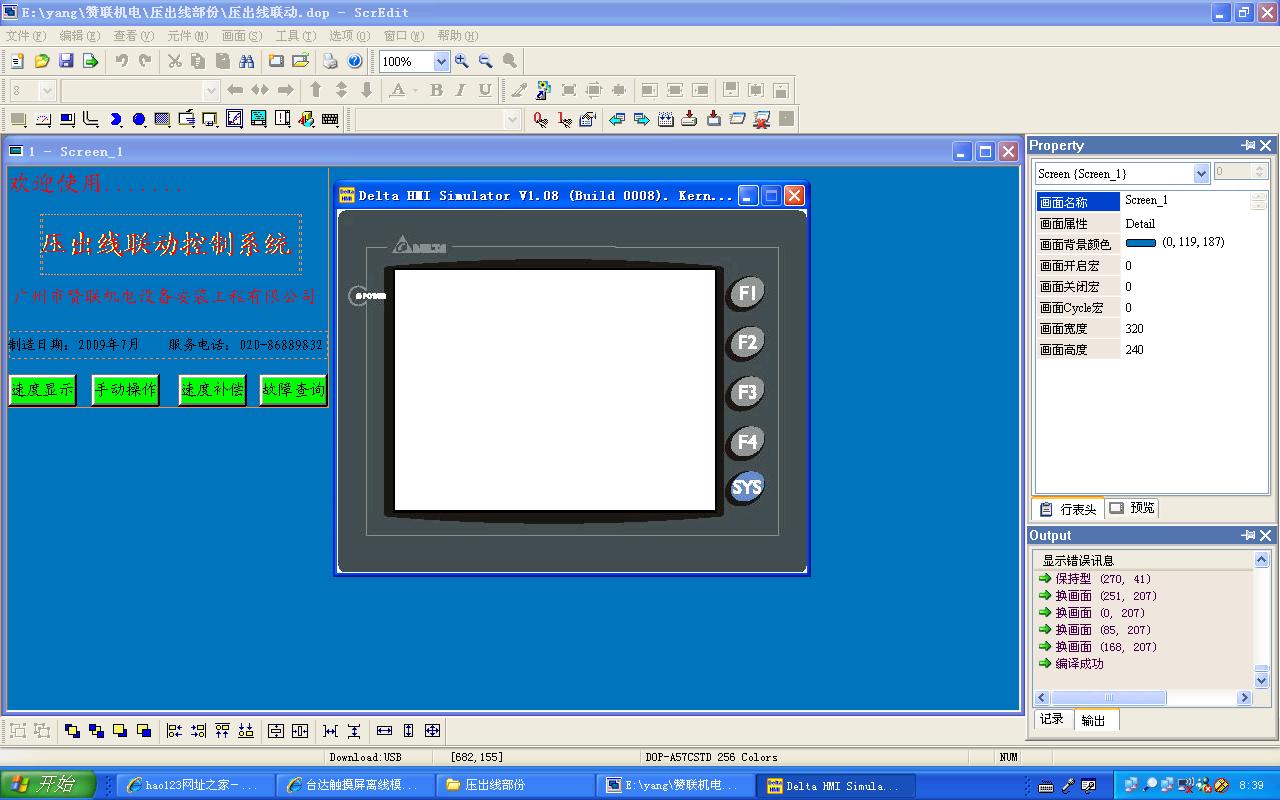Pin the Output panel with pushpin
Screen dimensions: 1280x800
pyautogui.click(x=1248, y=536)
